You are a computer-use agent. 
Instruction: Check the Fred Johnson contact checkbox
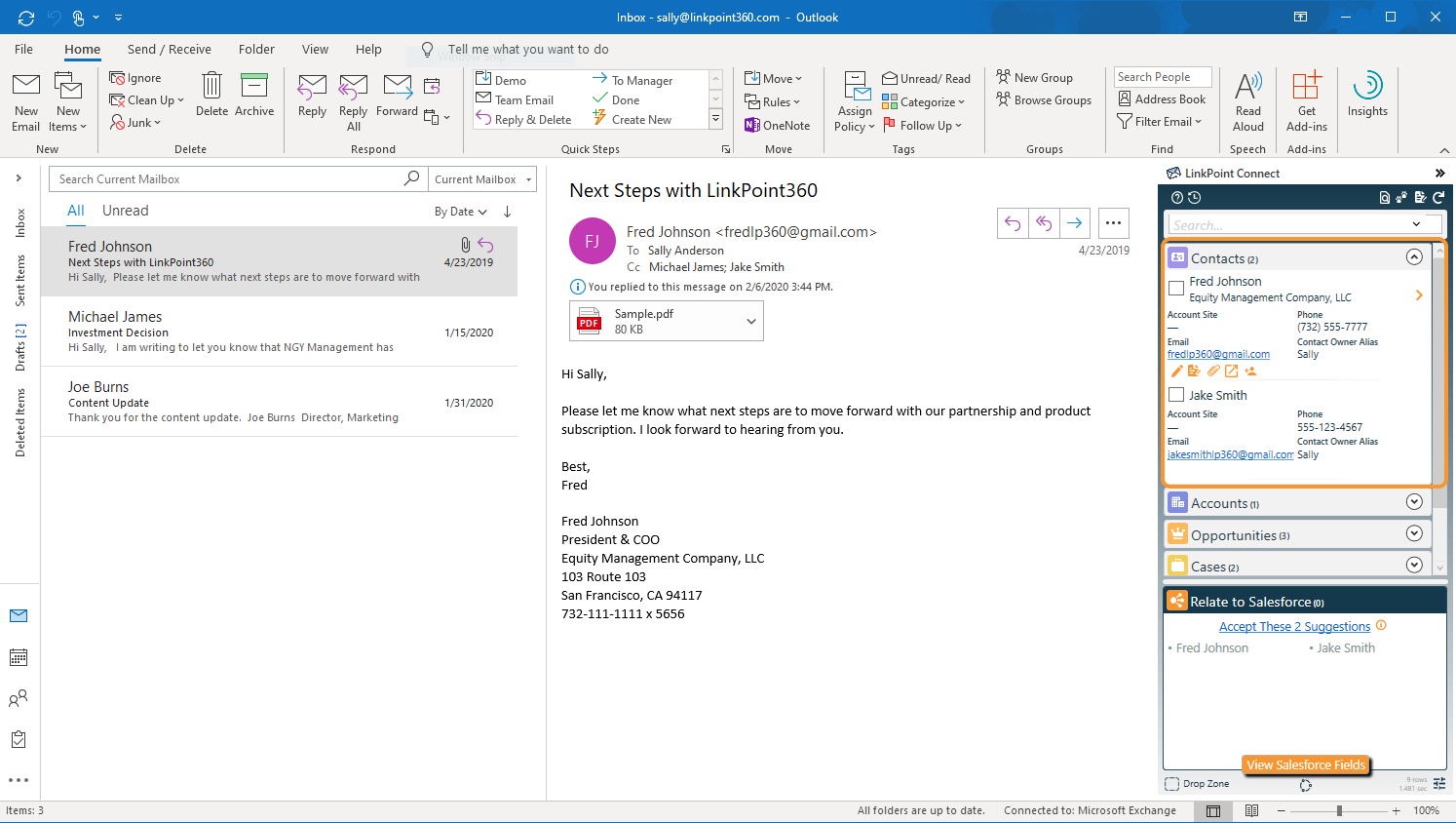coord(1176,289)
